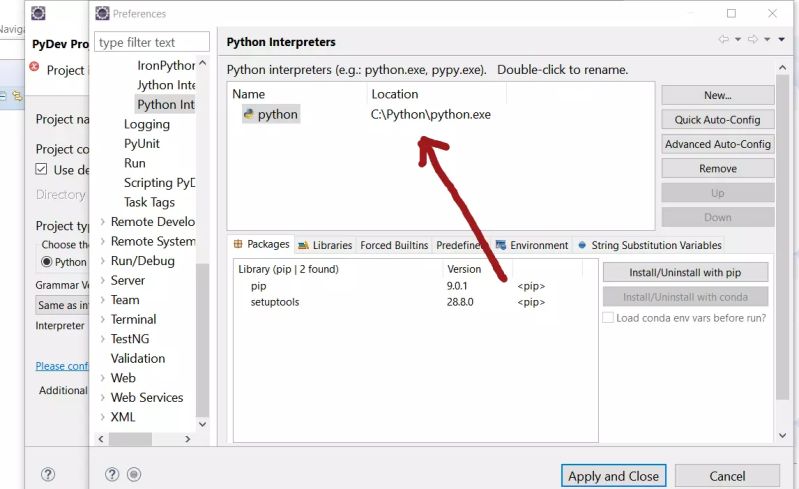This screenshot has width=799, height=489.
Task: Click 'Please configure' link in PyDev Project window
Action: [x=62, y=366]
